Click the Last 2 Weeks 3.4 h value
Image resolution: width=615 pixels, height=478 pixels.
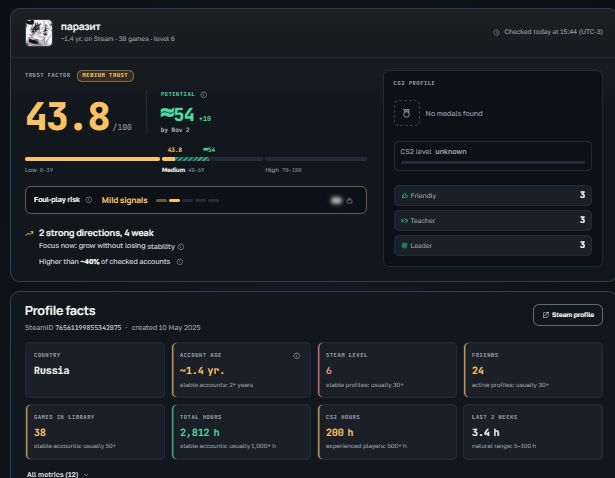[486, 433]
